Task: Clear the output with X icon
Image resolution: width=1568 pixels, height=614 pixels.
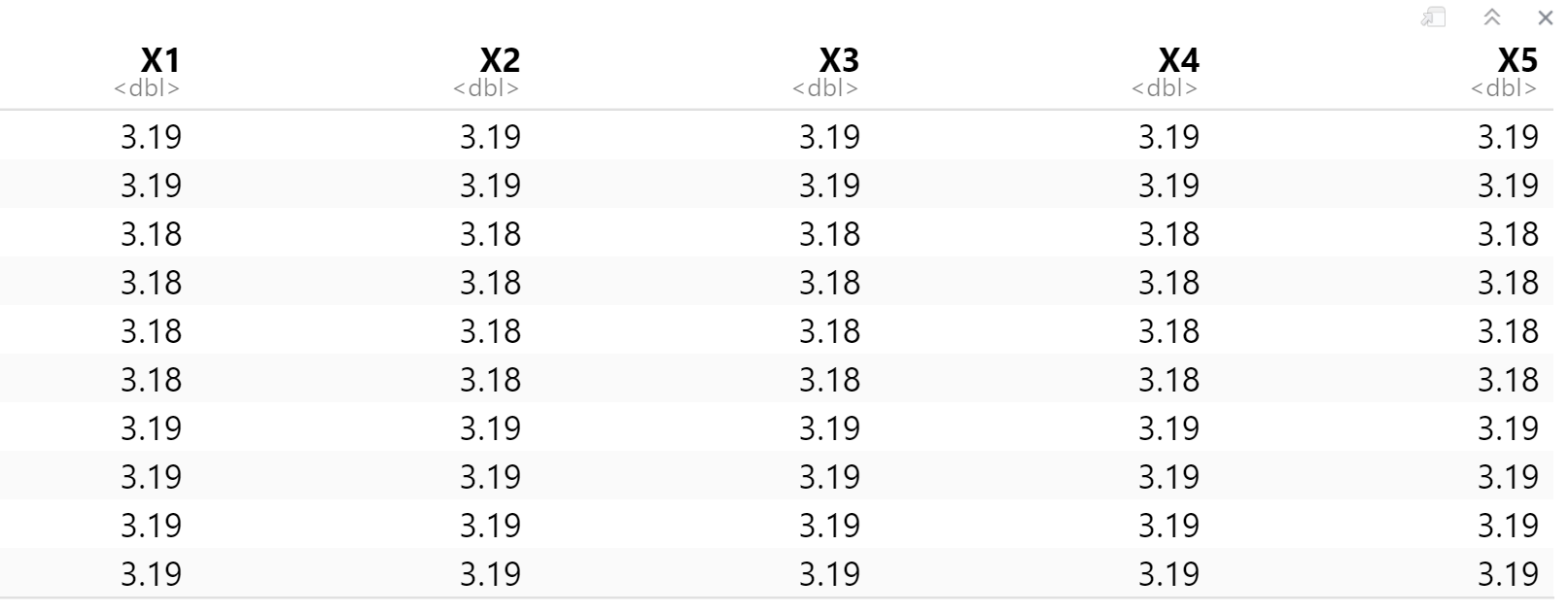Action: click(1545, 17)
